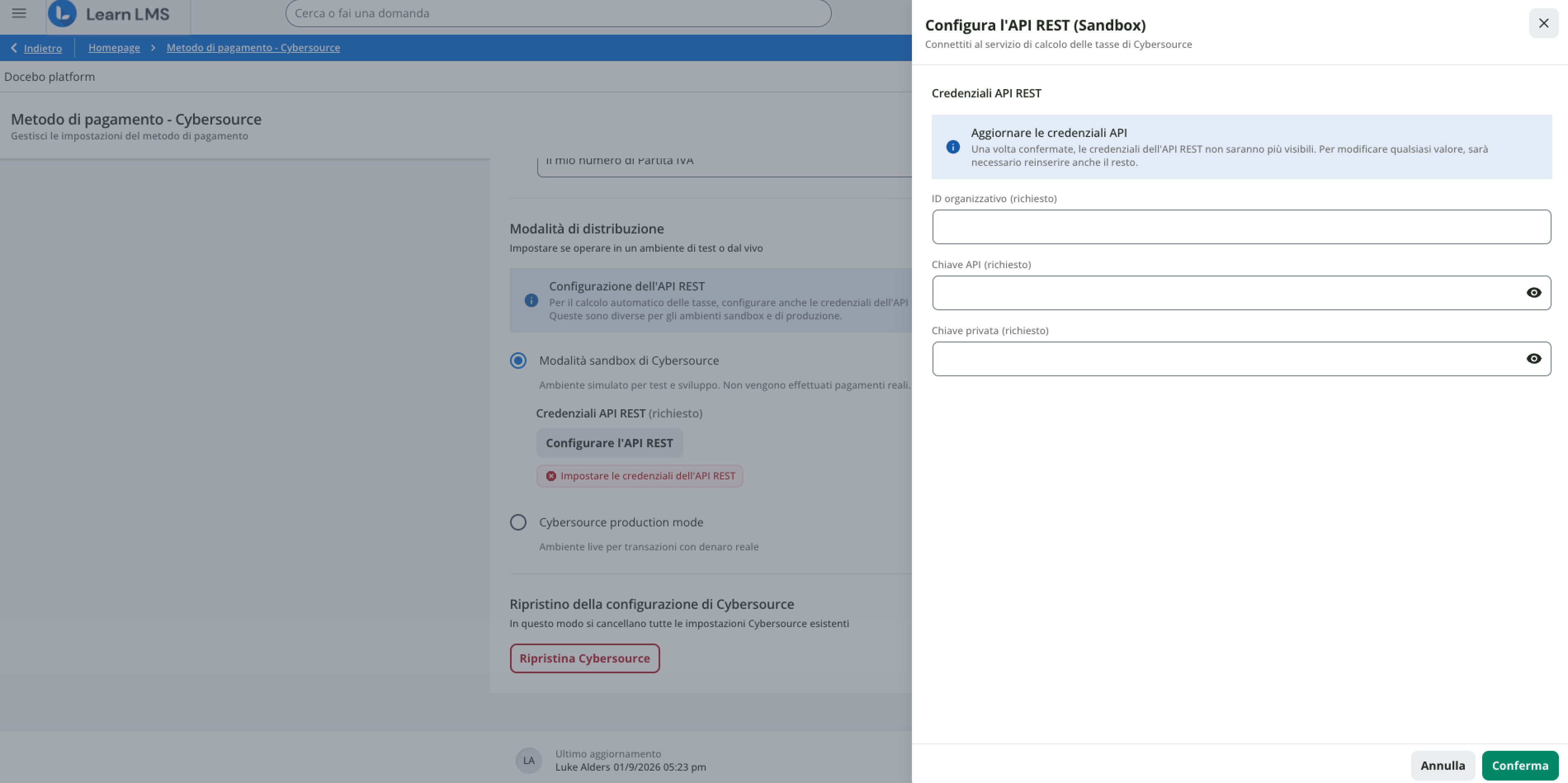Reveal the Chiave privata value
This screenshot has width=1568, height=783.
click(x=1533, y=359)
